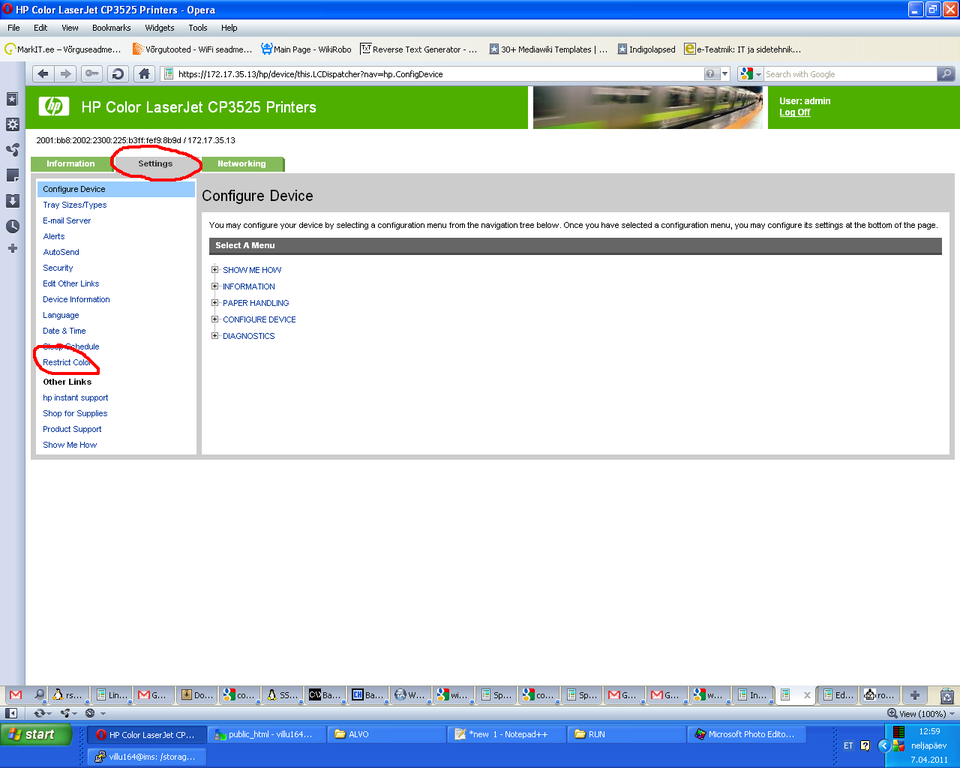The height and width of the screenshot is (768, 960).
Task: Open History clock panel in the sidebar
Action: click(x=12, y=226)
